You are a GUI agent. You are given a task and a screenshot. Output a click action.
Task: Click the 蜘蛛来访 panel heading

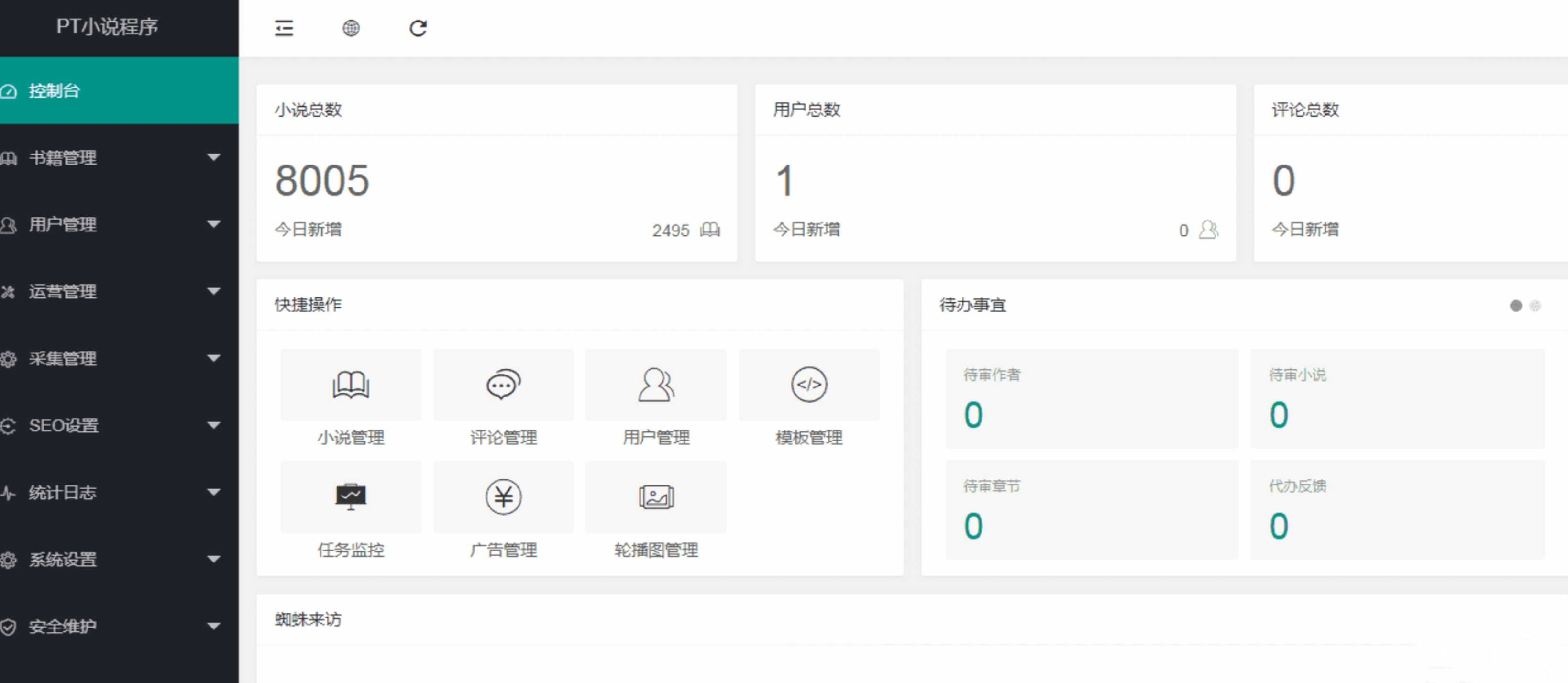(x=308, y=620)
